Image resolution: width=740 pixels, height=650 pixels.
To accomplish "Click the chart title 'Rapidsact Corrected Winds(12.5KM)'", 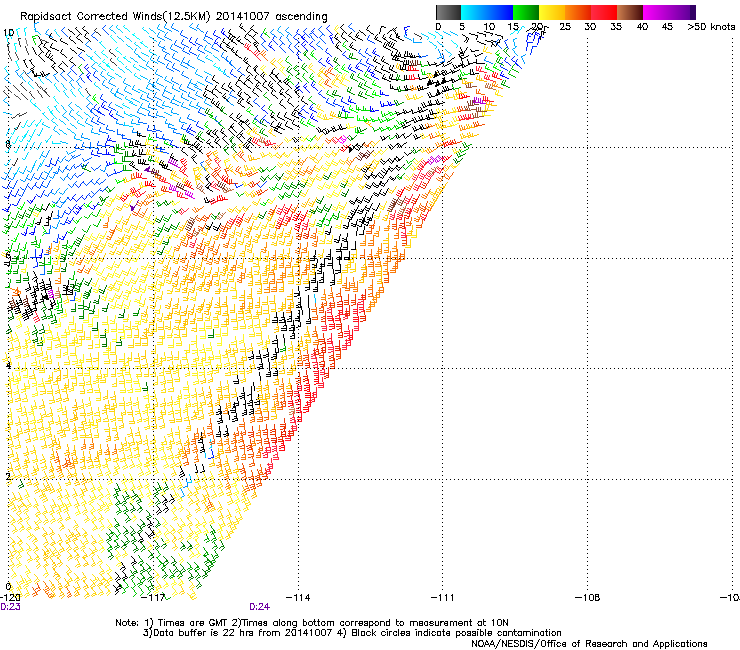I will tap(116, 17).
